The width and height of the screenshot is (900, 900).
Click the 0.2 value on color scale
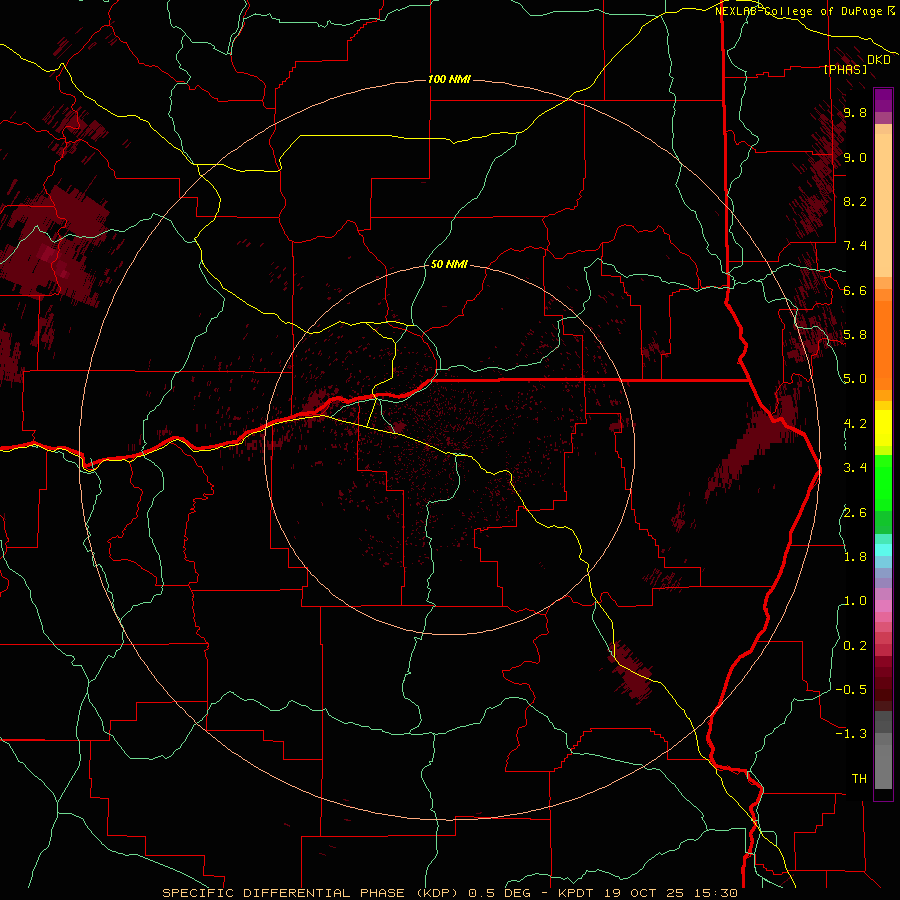point(855,646)
